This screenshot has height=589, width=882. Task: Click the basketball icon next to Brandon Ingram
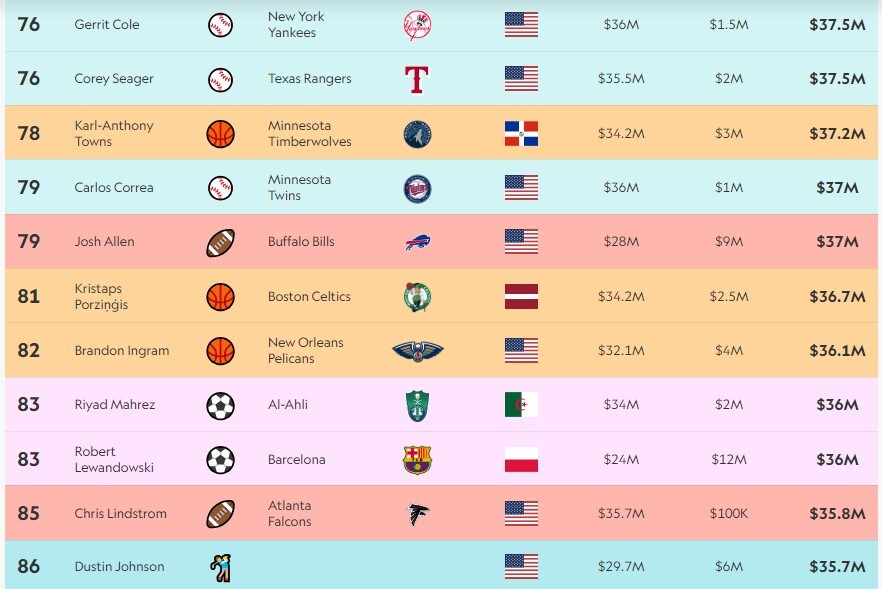tap(220, 351)
